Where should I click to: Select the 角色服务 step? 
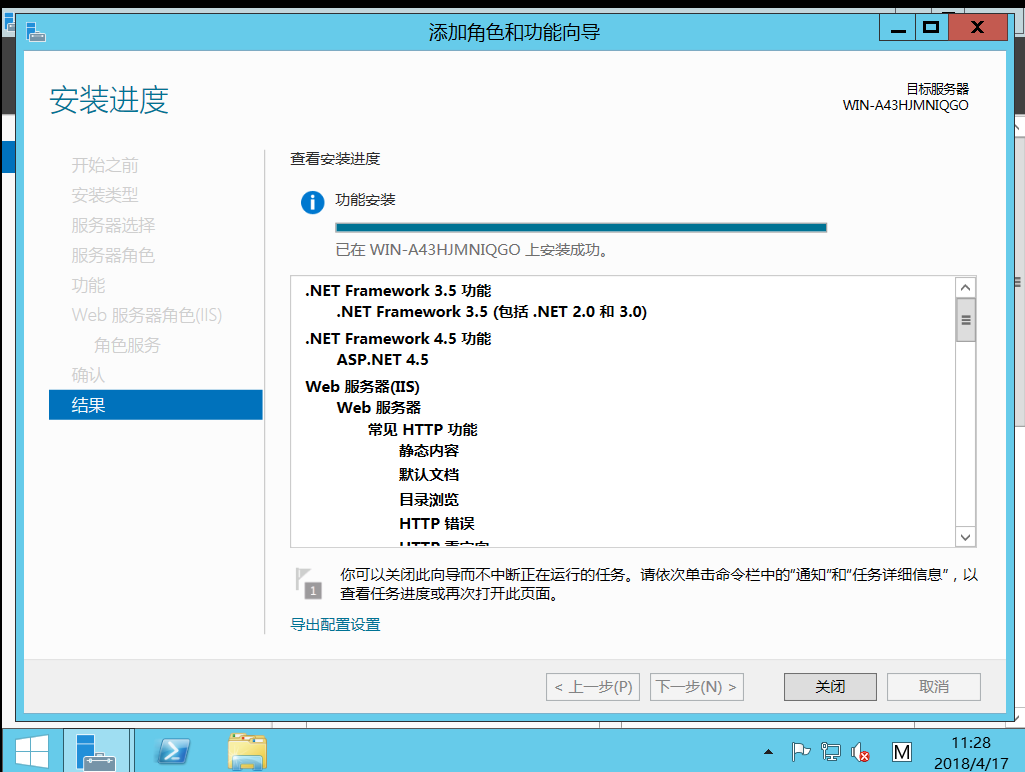click(x=127, y=345)
